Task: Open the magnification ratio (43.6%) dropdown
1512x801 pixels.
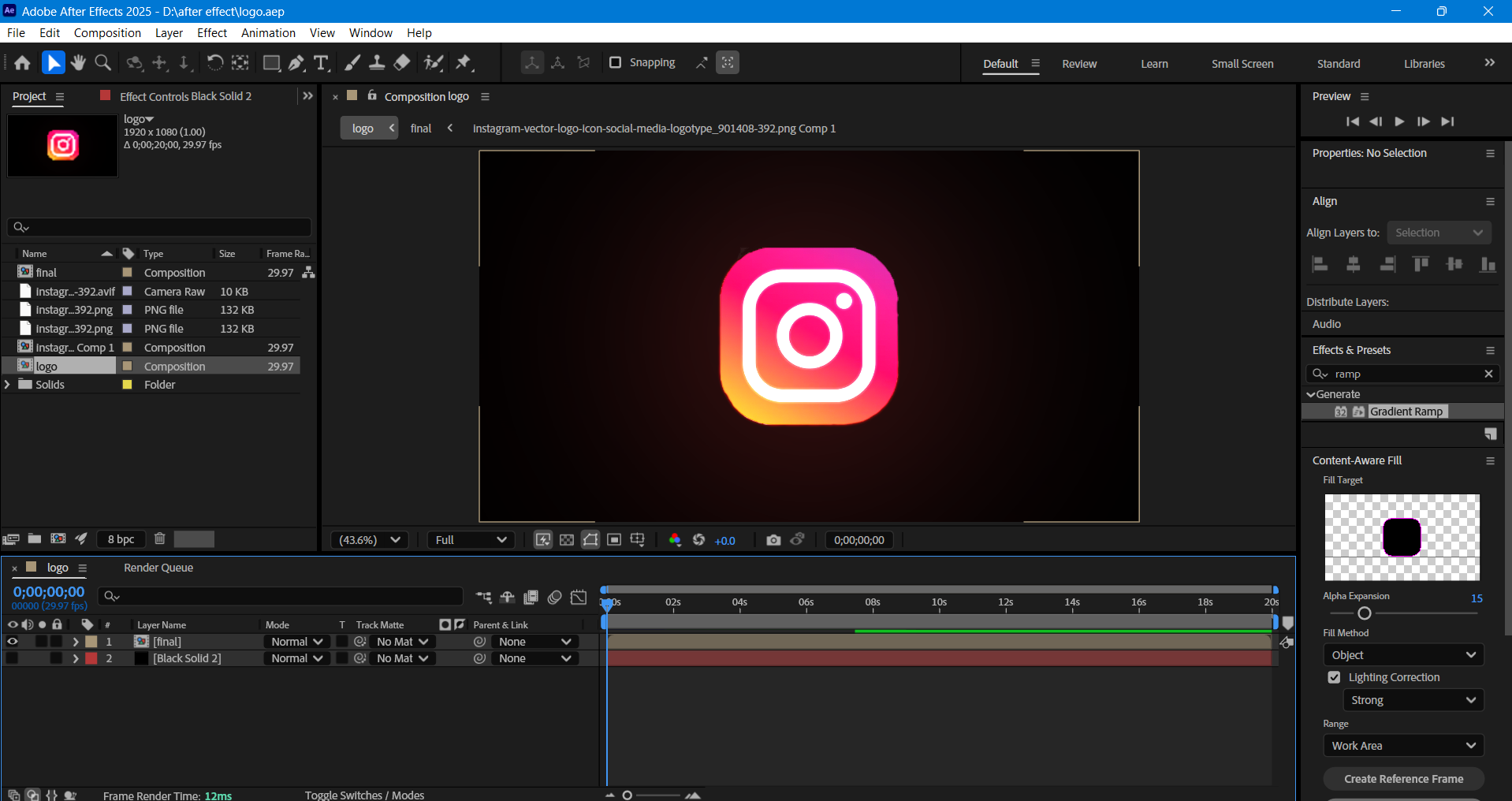Action: 369,540
